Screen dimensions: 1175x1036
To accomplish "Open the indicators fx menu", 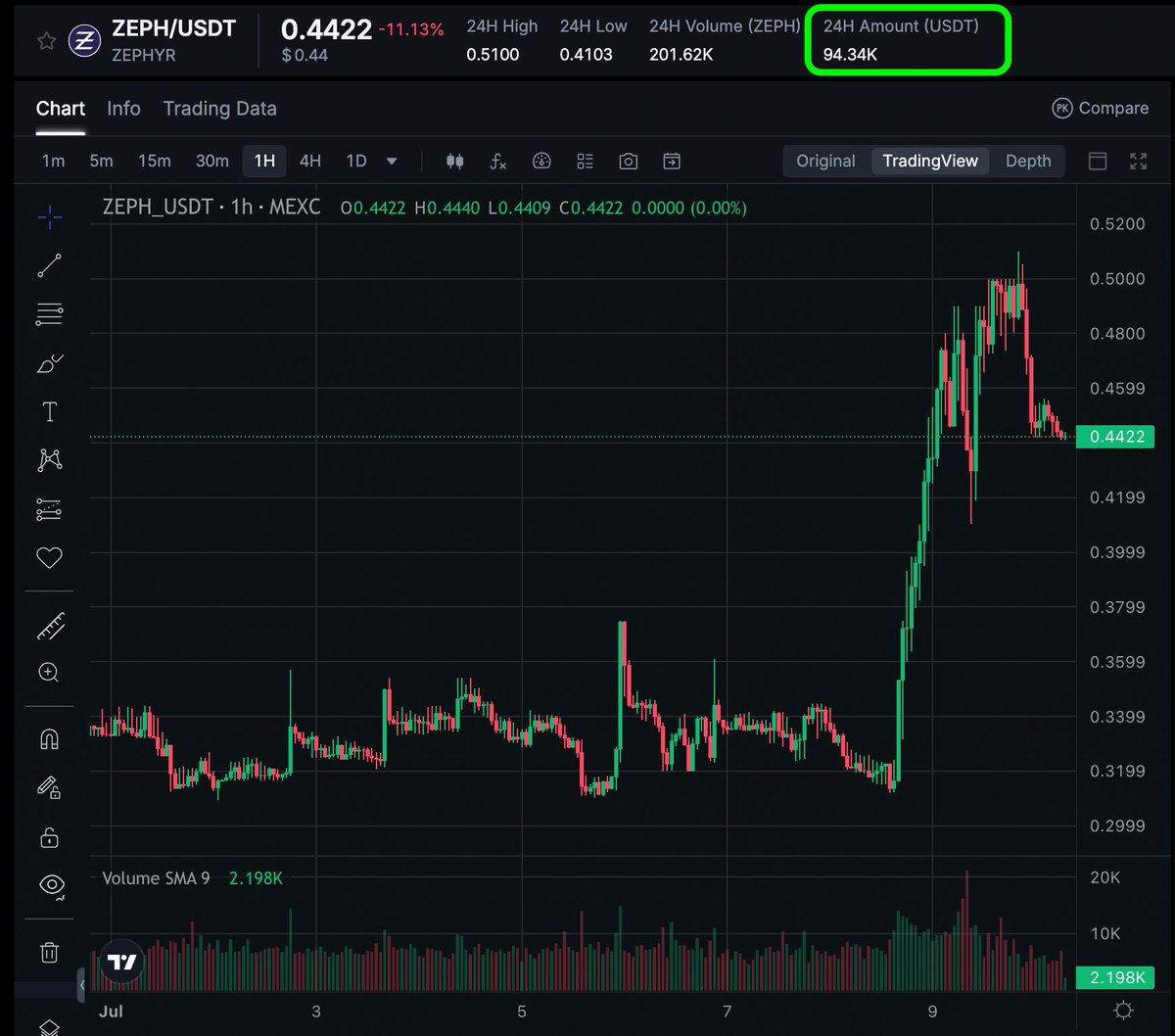I will point(498,162).
